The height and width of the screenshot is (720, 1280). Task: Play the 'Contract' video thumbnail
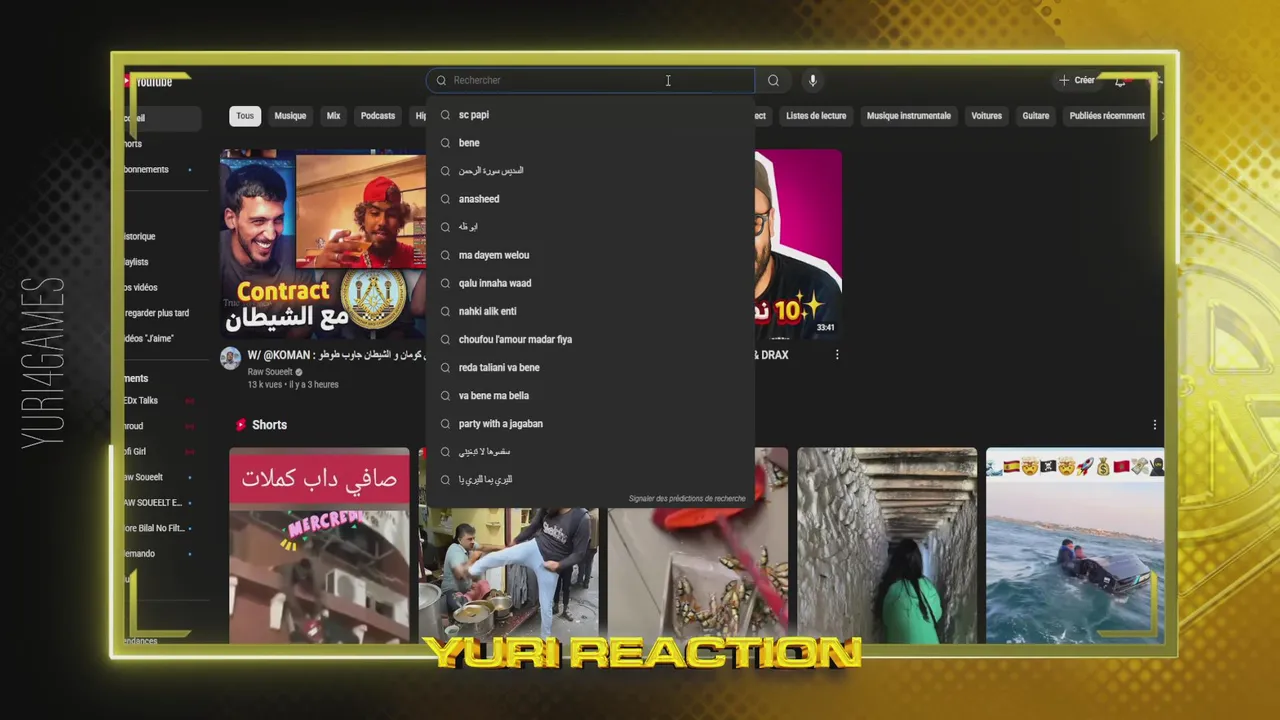pyautogui.click(x=323, y=245)
